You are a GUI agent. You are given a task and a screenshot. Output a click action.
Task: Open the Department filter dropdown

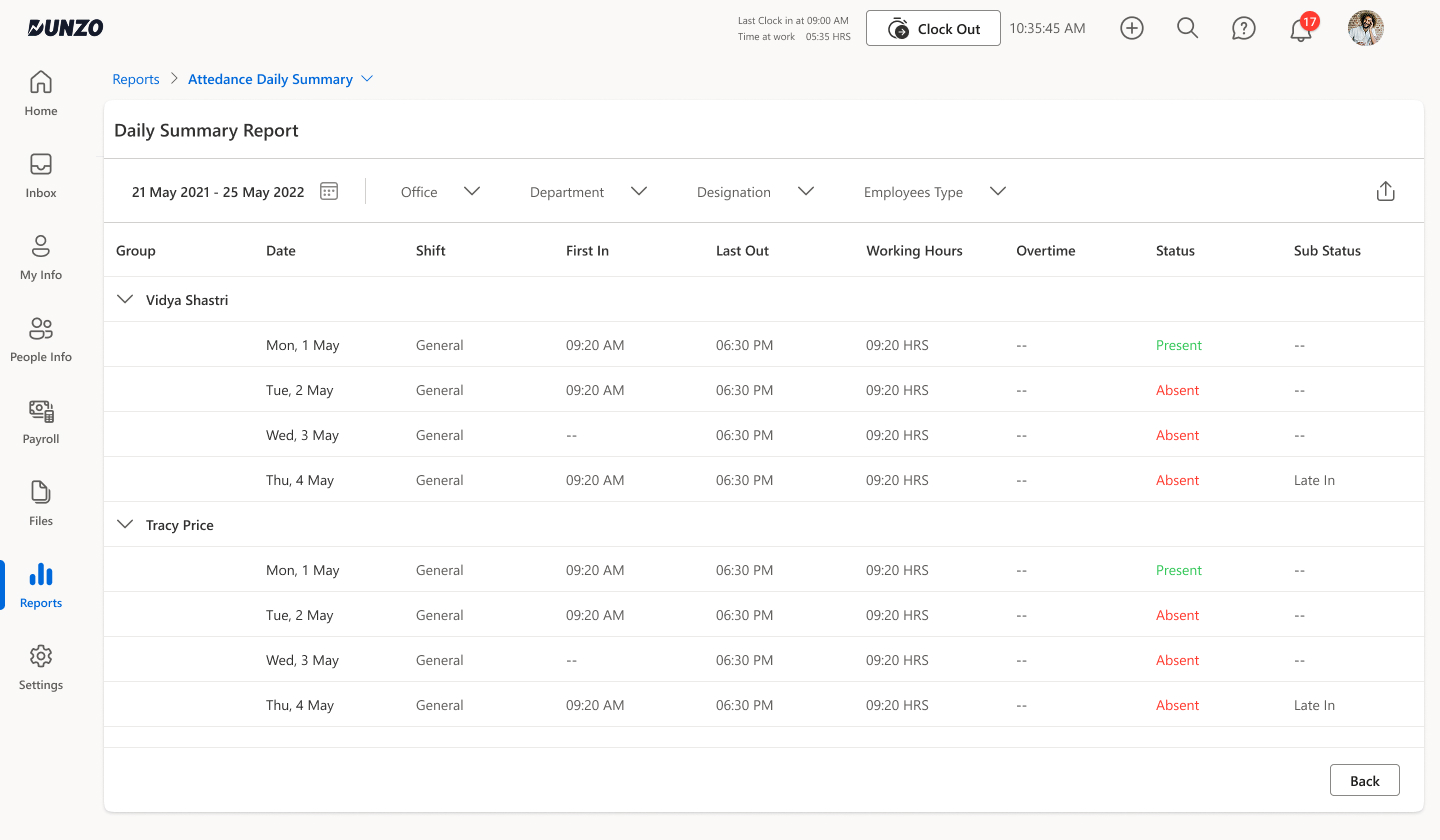click(x=589, y=191)
